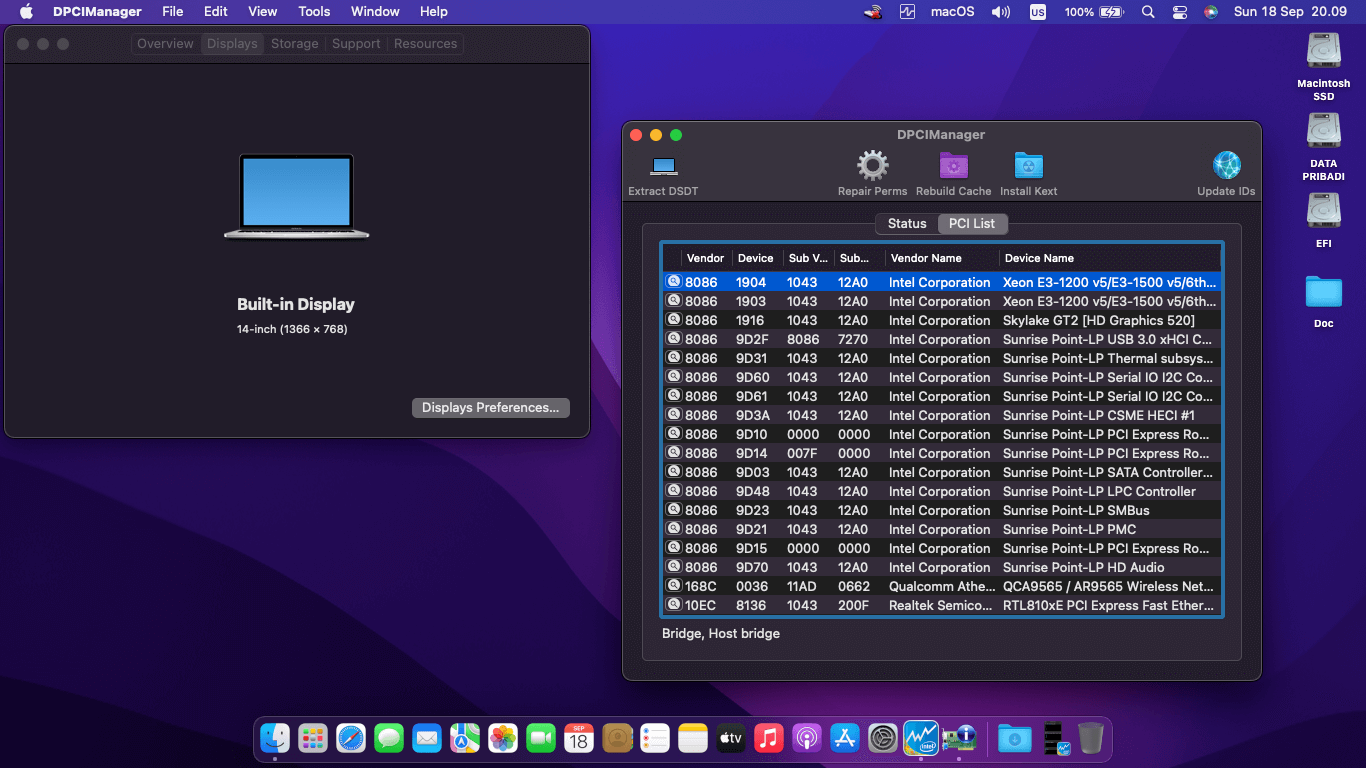Open Mail from the Dock
Viewport: 1366px width, 768px height.
pyautogui.click(x=427, y=738)
